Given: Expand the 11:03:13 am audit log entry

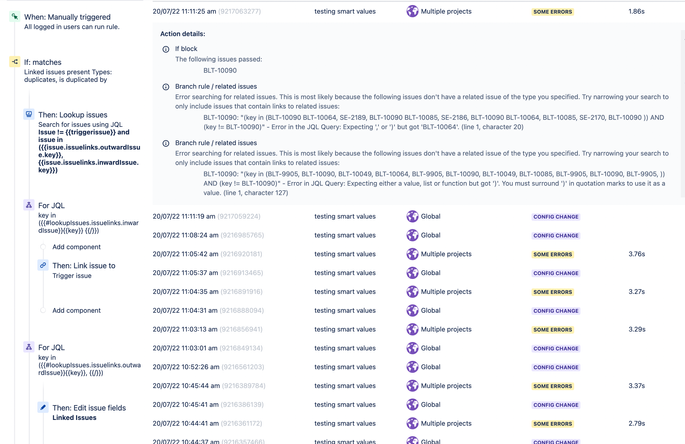Looking at the screenshot, I should tap(419, 329).
